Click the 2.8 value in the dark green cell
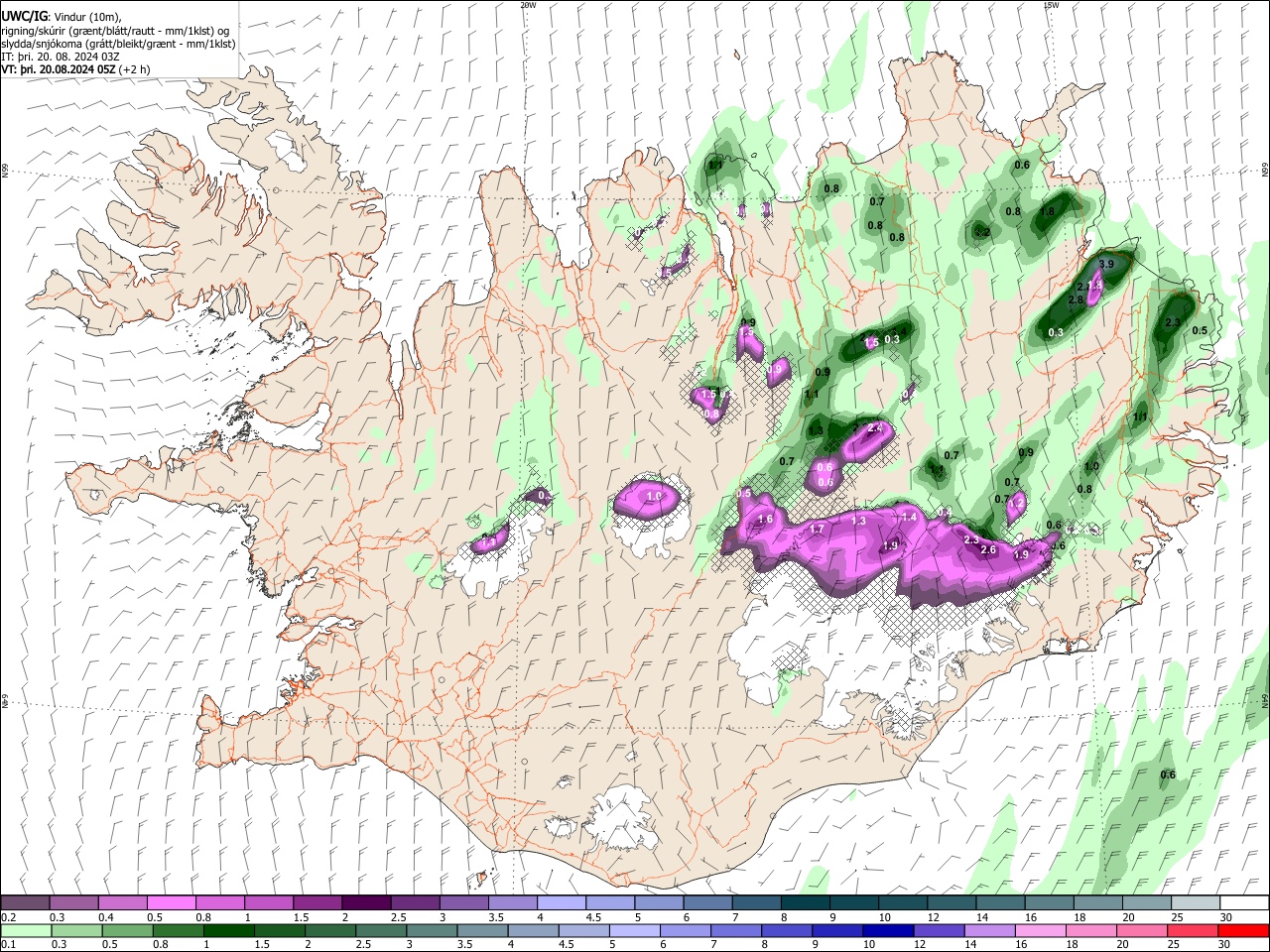The width and height of the screenshot is (1270, 952). pyautogui.click(x=1076, y=299)
